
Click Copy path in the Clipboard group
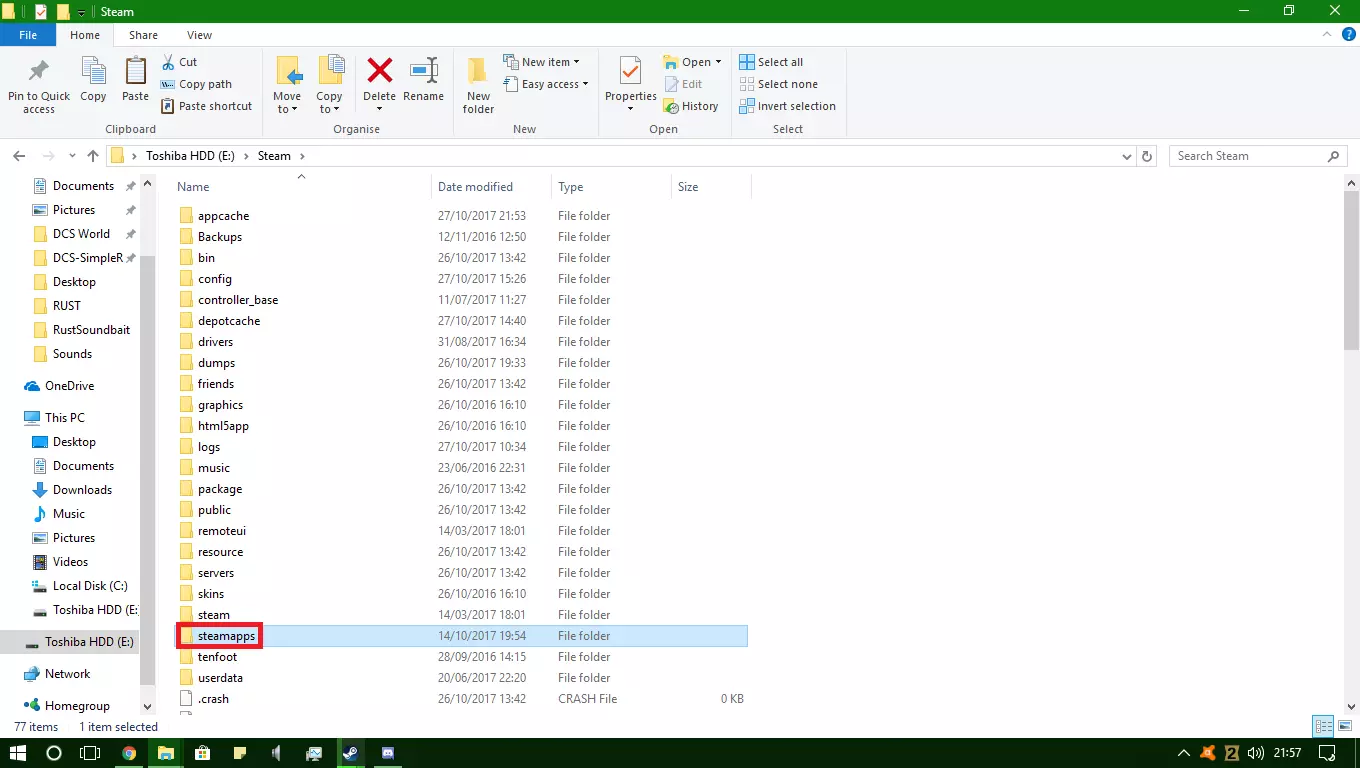pos(196,84)
